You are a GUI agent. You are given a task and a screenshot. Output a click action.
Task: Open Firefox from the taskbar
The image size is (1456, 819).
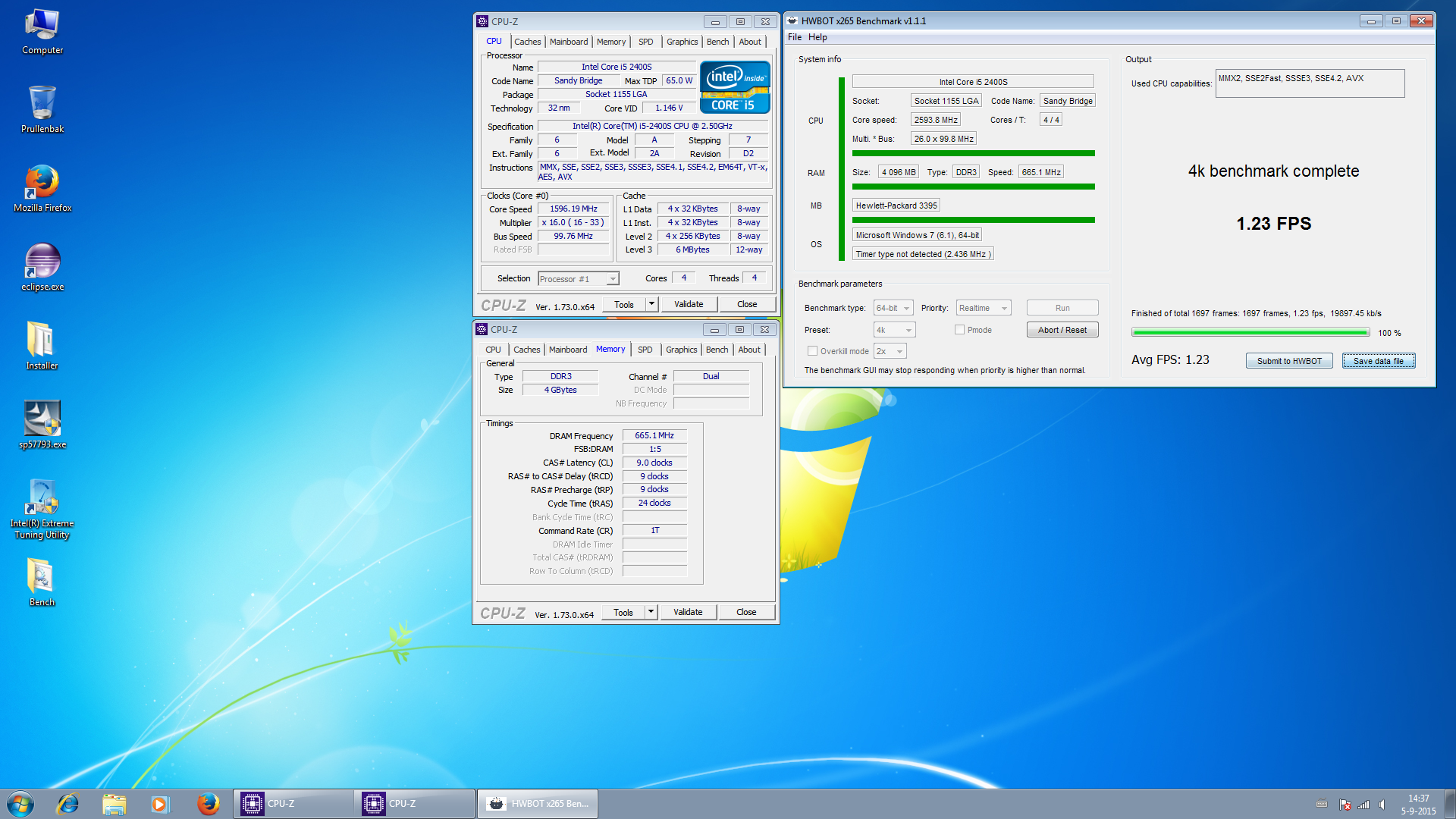pos(208,804)
